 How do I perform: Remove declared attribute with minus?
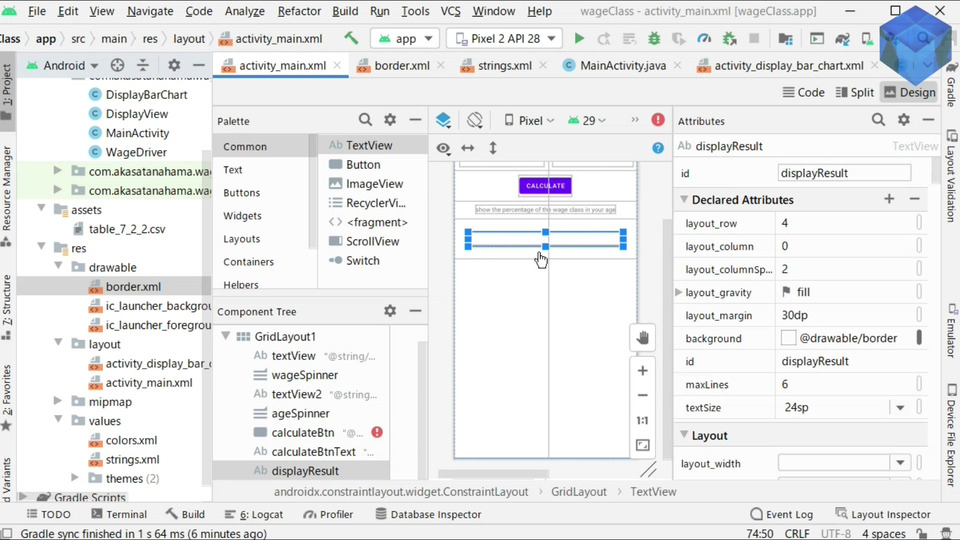coord(914,199)
